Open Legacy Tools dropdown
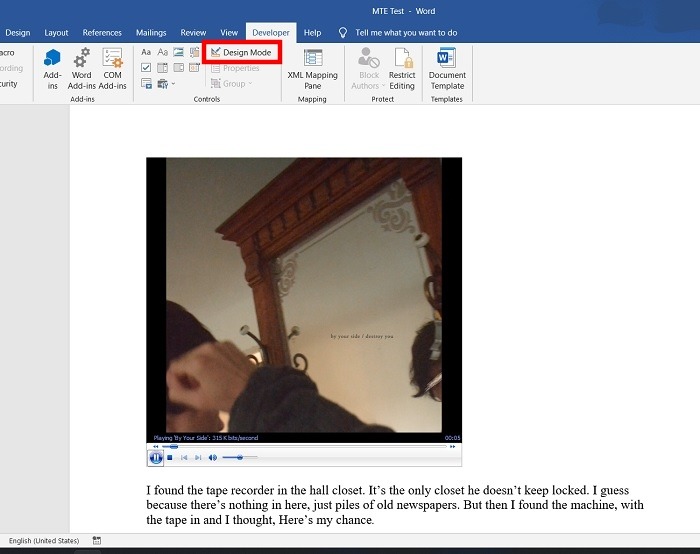This screenshot has width=700, height=554. (x=166, y=83)
